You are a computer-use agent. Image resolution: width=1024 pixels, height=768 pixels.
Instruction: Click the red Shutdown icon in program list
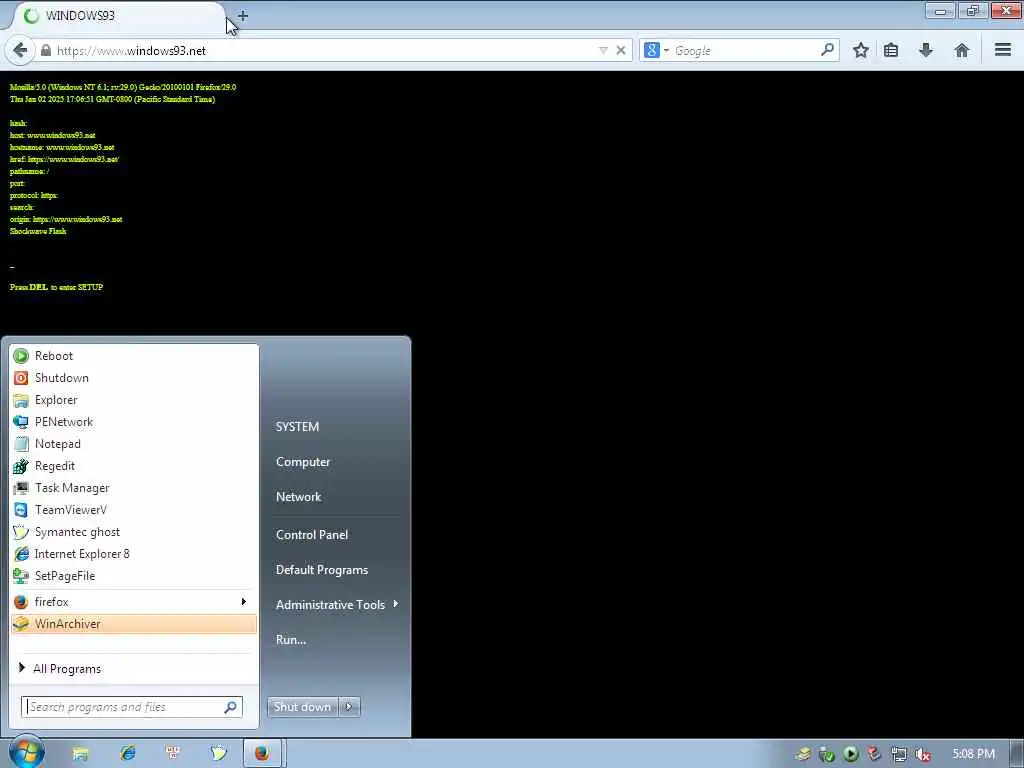click(21, 378)
